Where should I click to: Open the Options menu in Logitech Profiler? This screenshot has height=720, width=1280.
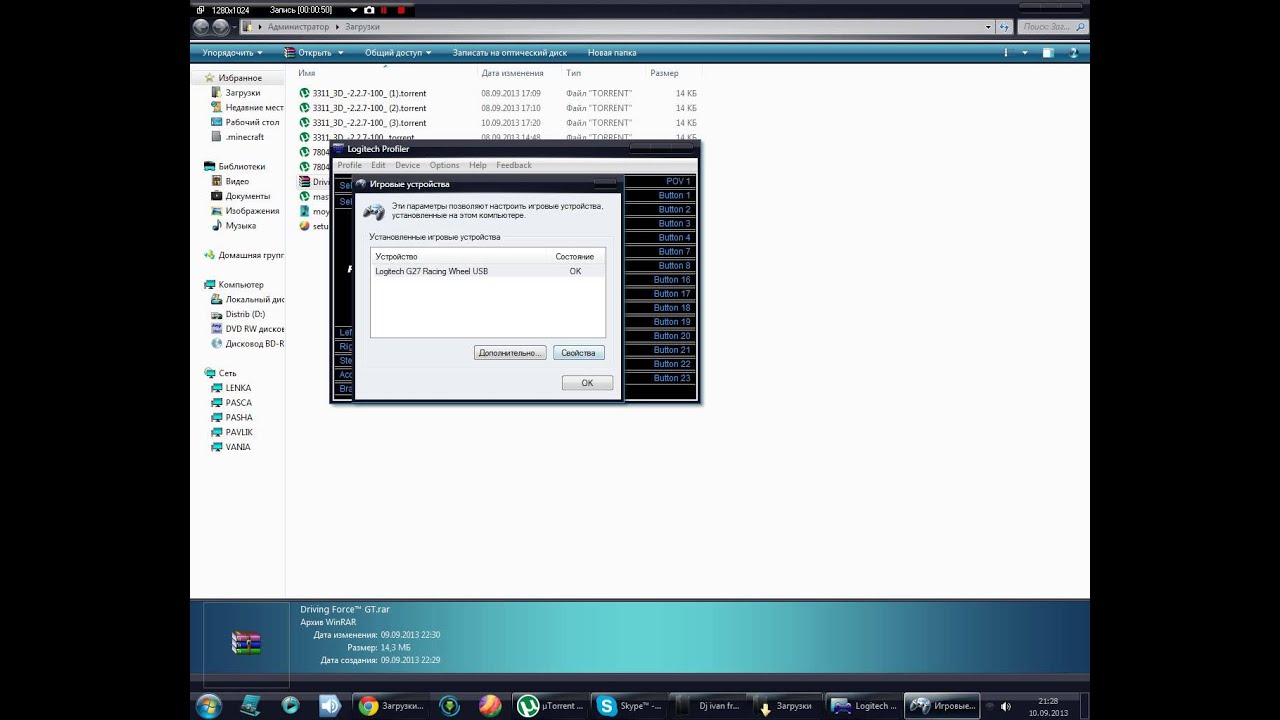pos(444,165)
